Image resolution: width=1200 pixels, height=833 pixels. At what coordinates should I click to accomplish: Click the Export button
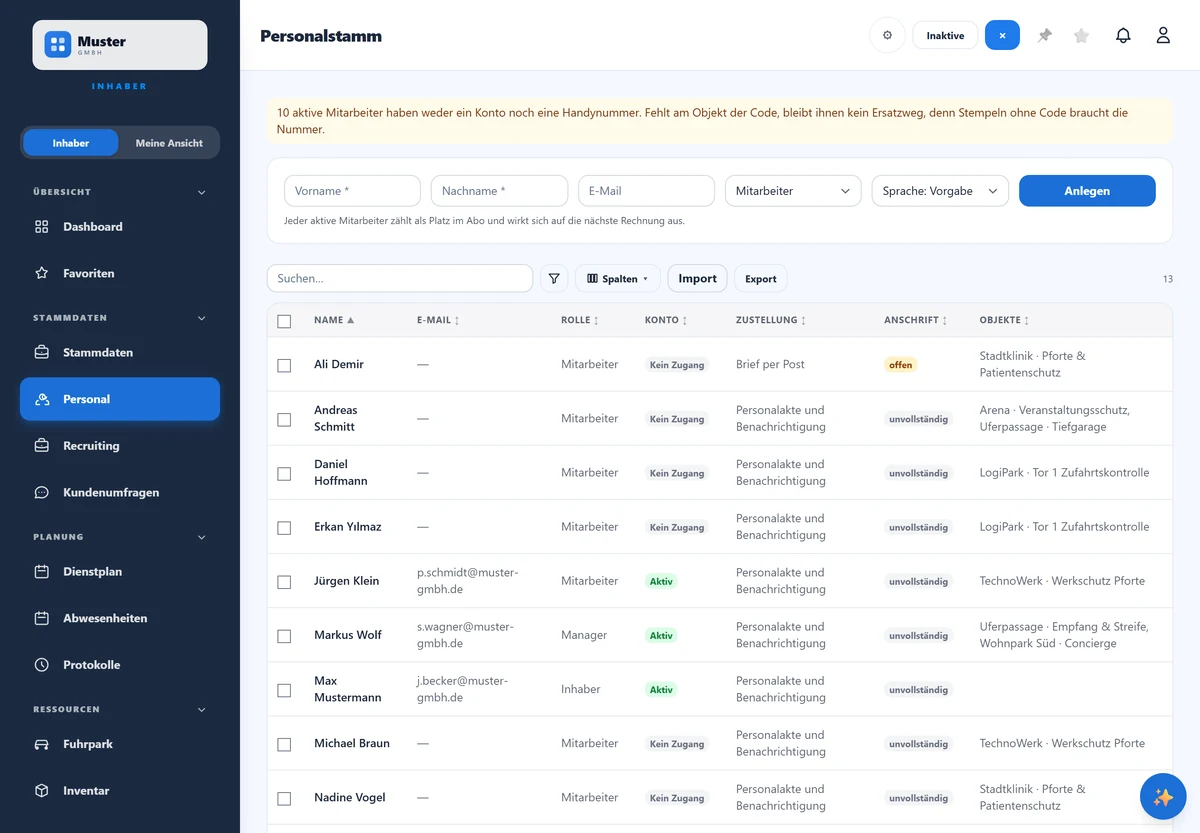(x=761, y=279)
